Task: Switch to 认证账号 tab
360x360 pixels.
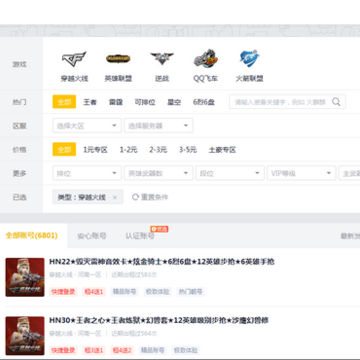Action: 140,236
